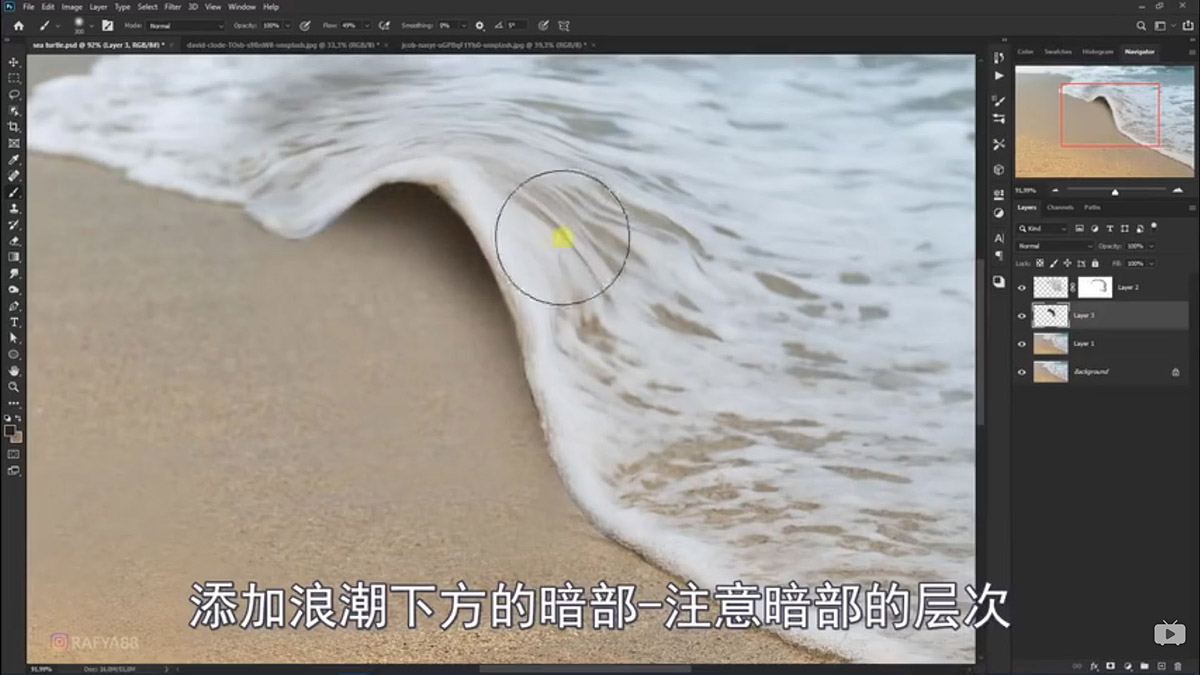
Task: Open the Add layer mask icon
Action: 1110,665
